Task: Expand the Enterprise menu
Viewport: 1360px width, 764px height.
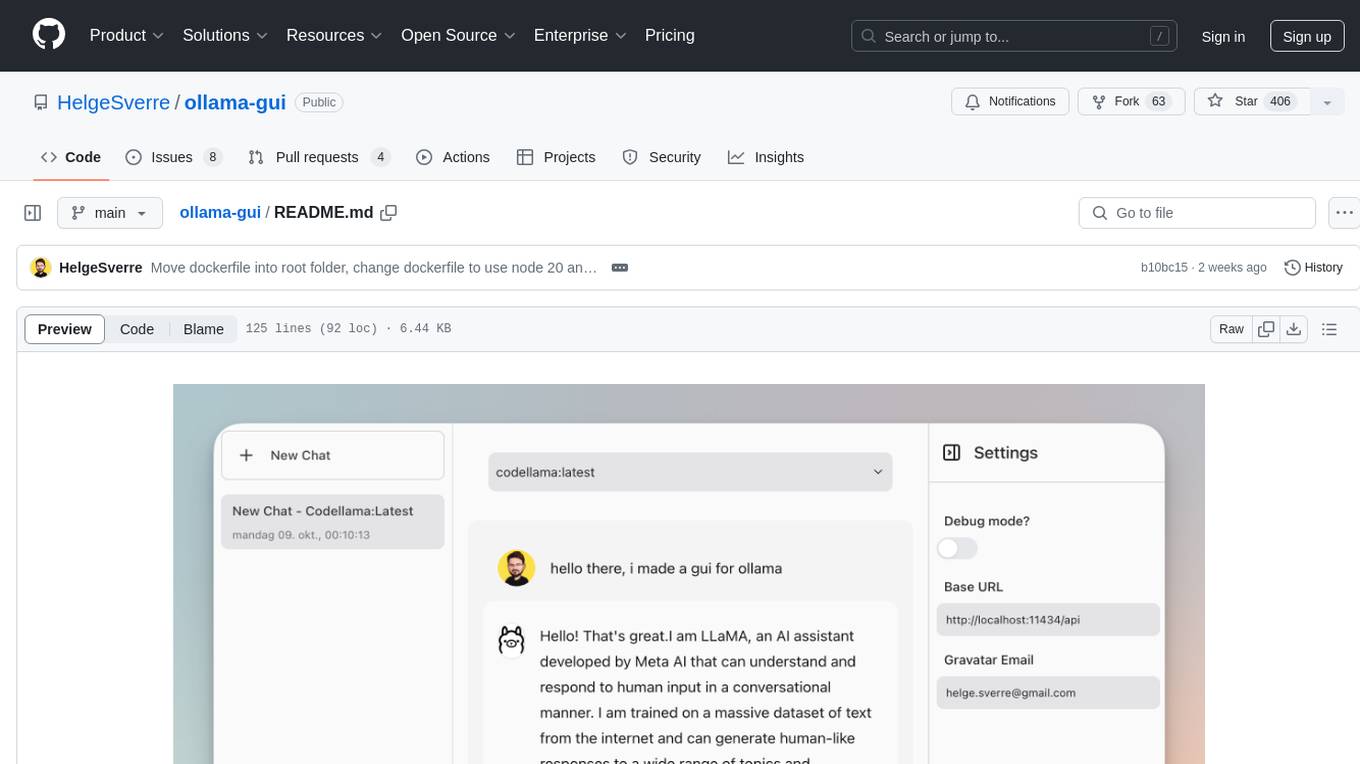Action: pyautogui.click(x=580, y=35)
